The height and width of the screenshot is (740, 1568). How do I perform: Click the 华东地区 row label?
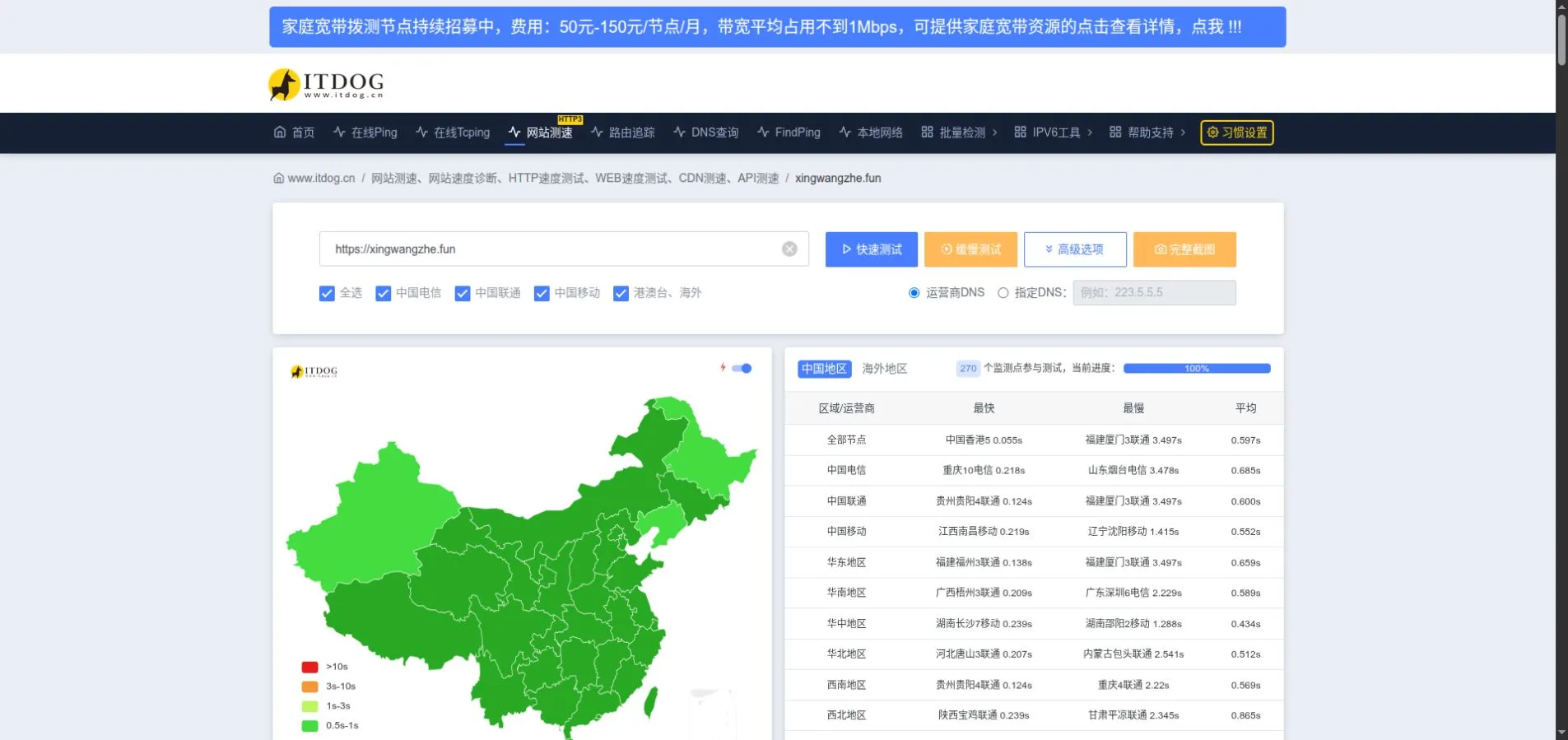[x=846, y=562]
